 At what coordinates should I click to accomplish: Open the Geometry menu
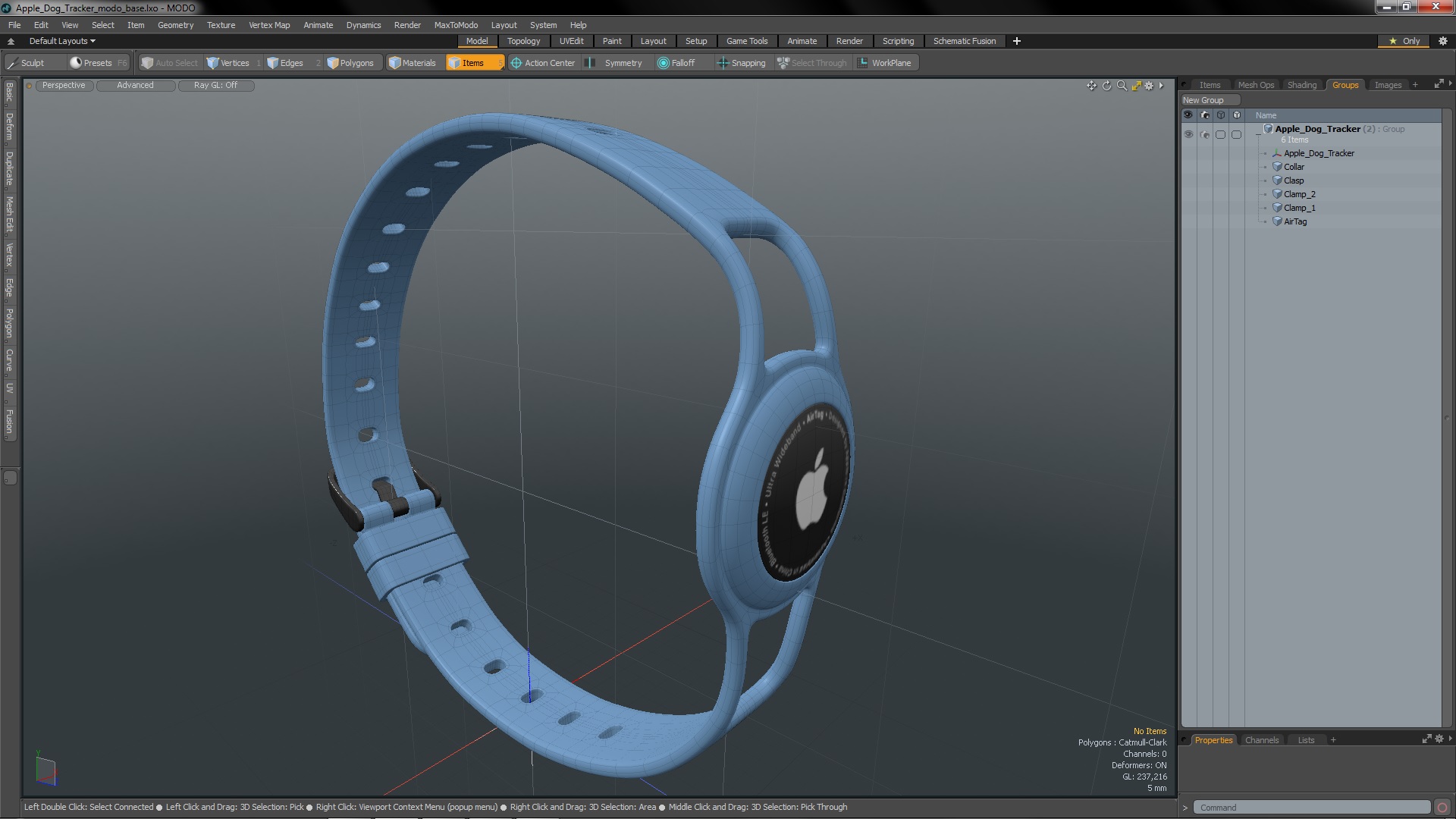[x=175, y=25]
